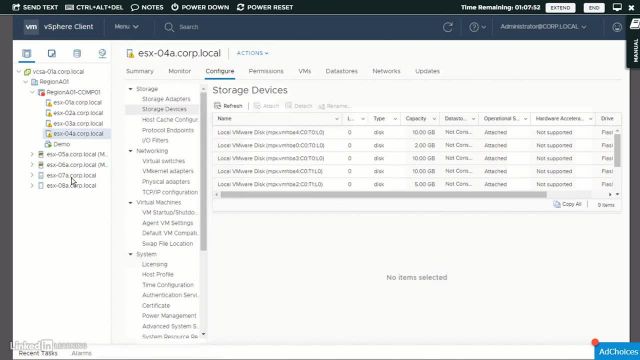This screenshot has height=360, width=640.
Task: Open the ACTIONS dropdown for esx-04a
Action: pyautogui.click(x=253, y=53)
